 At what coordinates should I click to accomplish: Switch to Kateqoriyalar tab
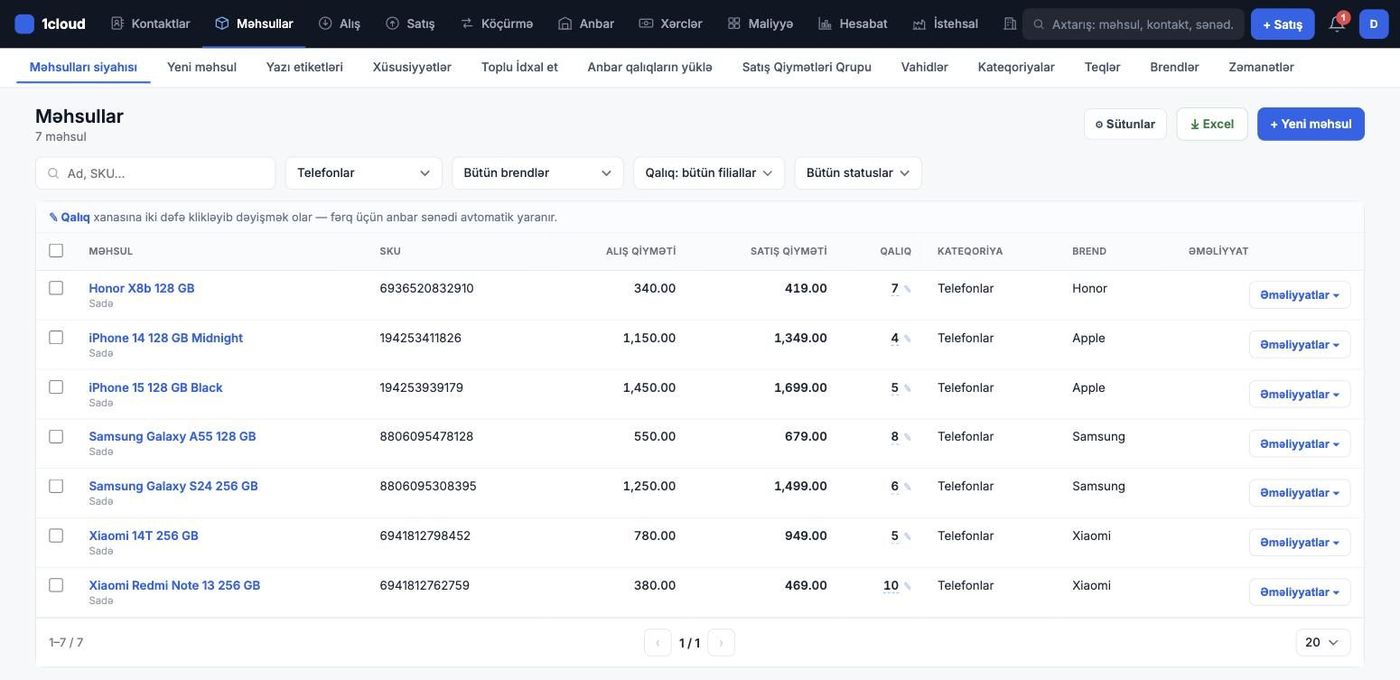click(1016, 67)
